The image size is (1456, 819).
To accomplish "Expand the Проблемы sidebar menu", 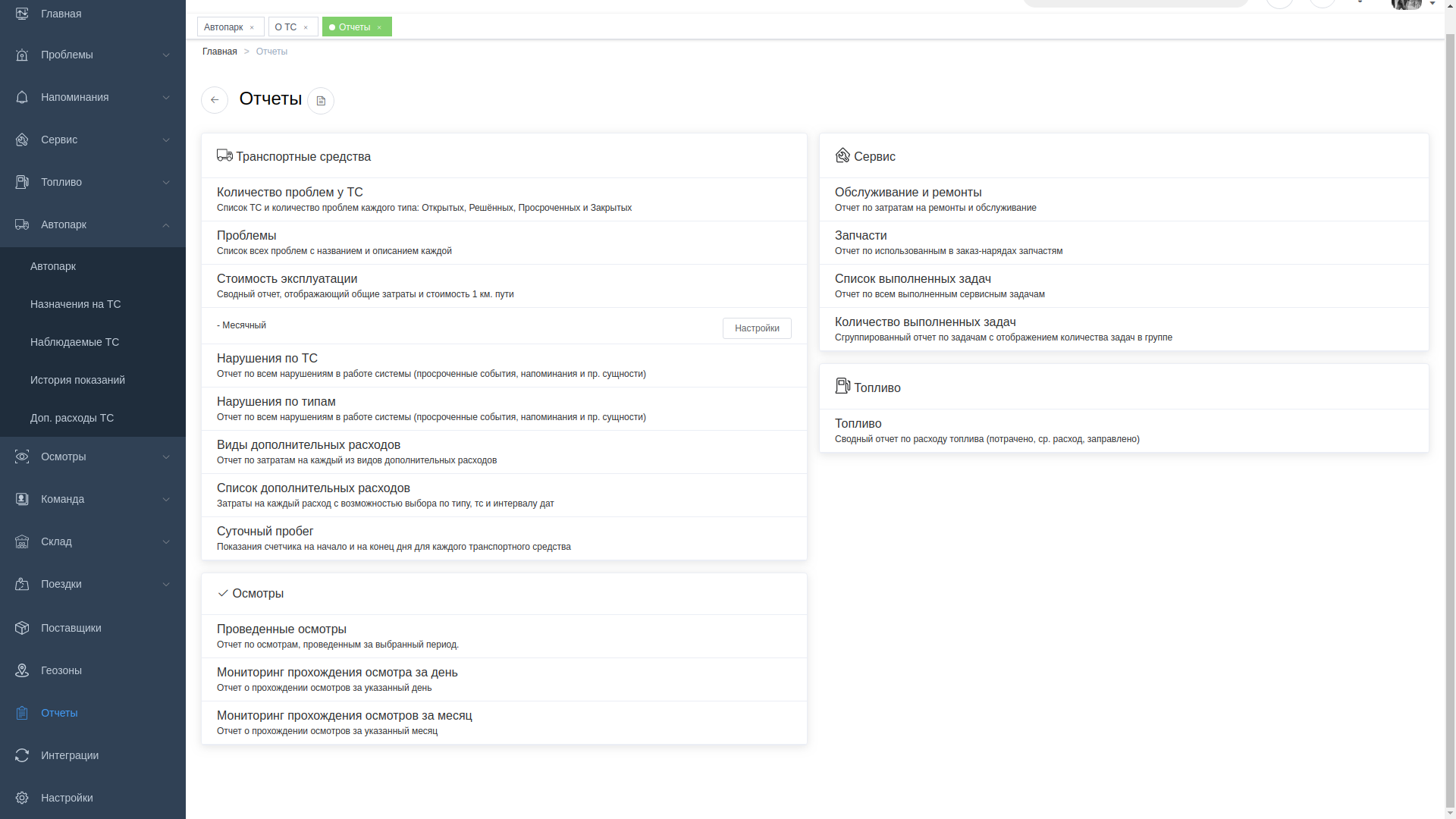I will (x=166, y=55).
